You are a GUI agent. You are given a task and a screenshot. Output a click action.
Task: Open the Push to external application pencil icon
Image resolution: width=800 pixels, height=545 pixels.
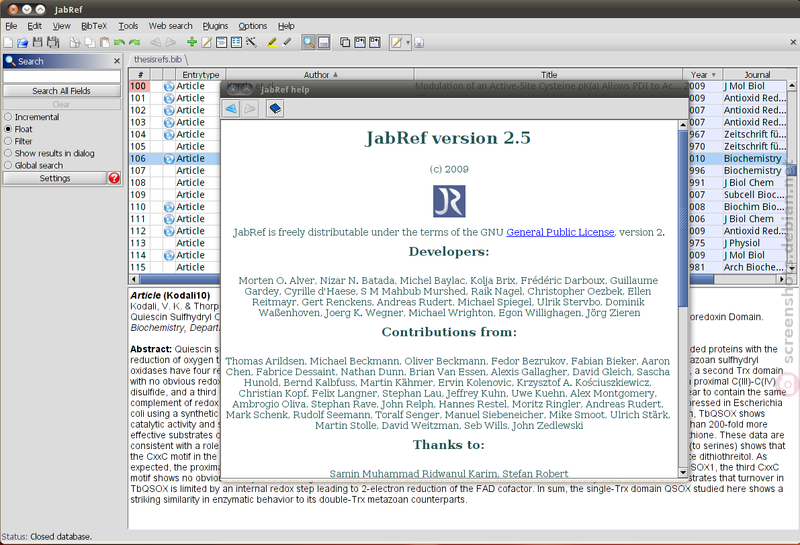click(x=396, y=42)
